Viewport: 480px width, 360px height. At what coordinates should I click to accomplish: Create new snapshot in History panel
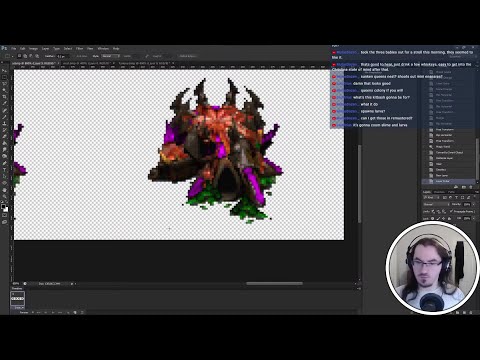pos(464,187)
